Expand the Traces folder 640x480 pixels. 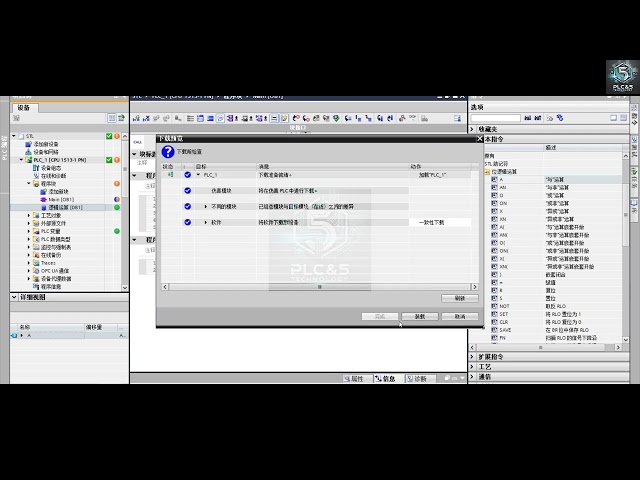point(29,263)
